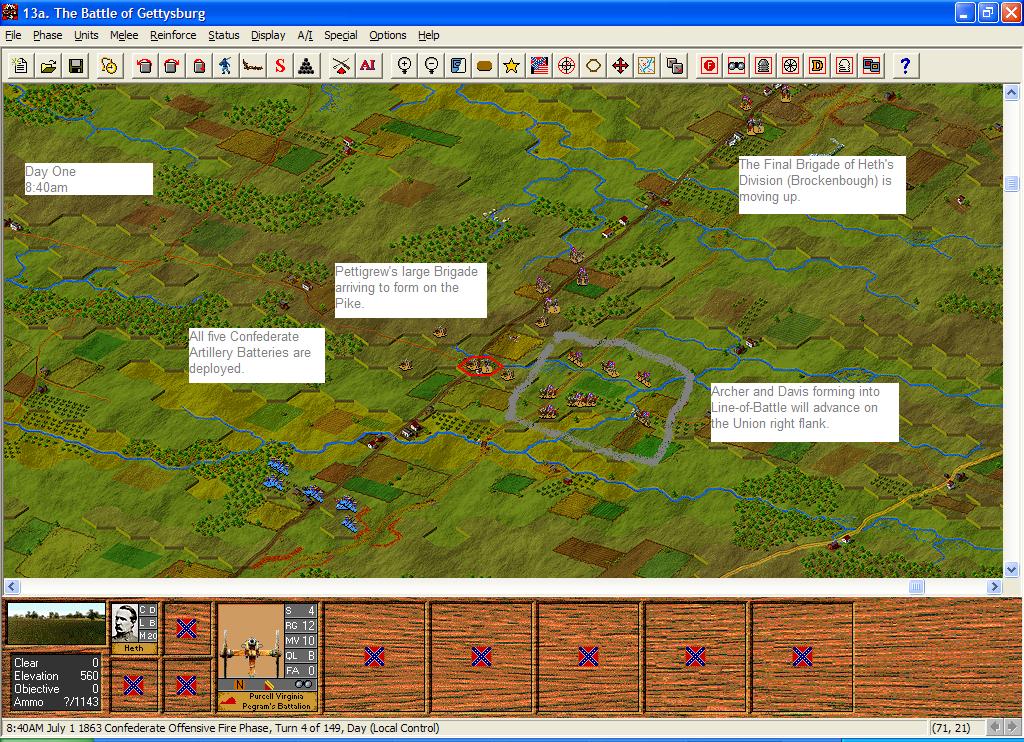This screenshot has height=742, width=1024.
Task: Open the jump map icon
Action: [x=647, y=65]
